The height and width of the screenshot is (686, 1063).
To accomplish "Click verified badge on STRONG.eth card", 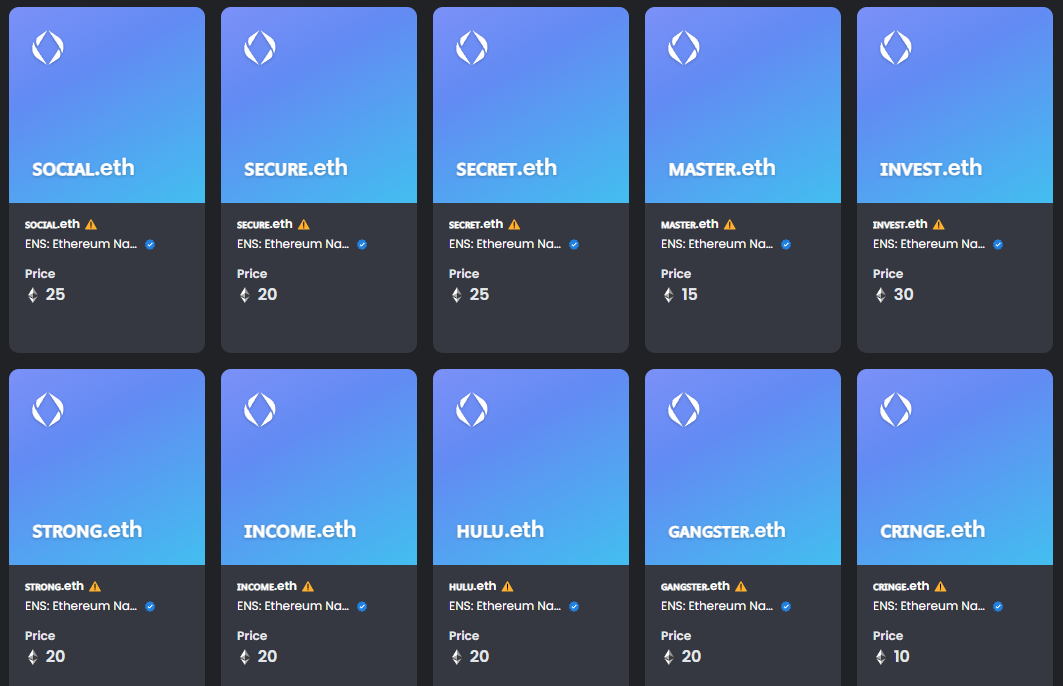I will 151,607.
